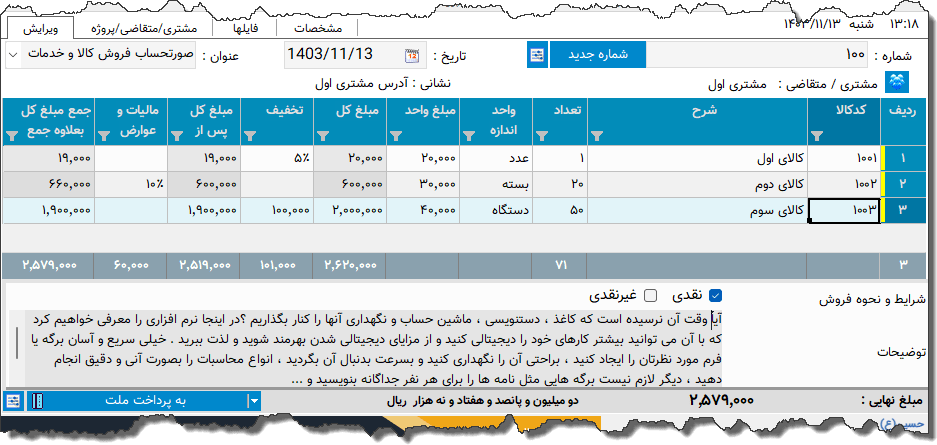
Task: Open filter on مبلغ کل پس از column
Action: 177,137
